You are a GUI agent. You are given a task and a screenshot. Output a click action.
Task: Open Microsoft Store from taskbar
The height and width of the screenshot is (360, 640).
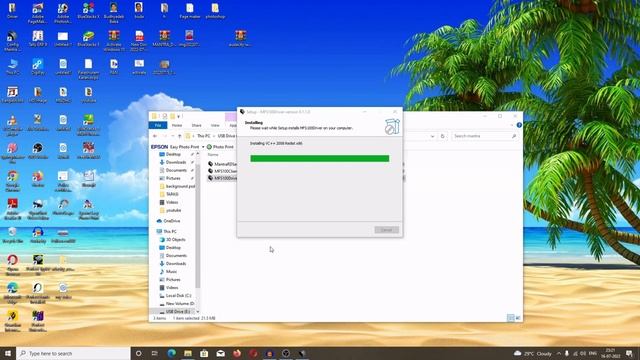coord(204,353)
